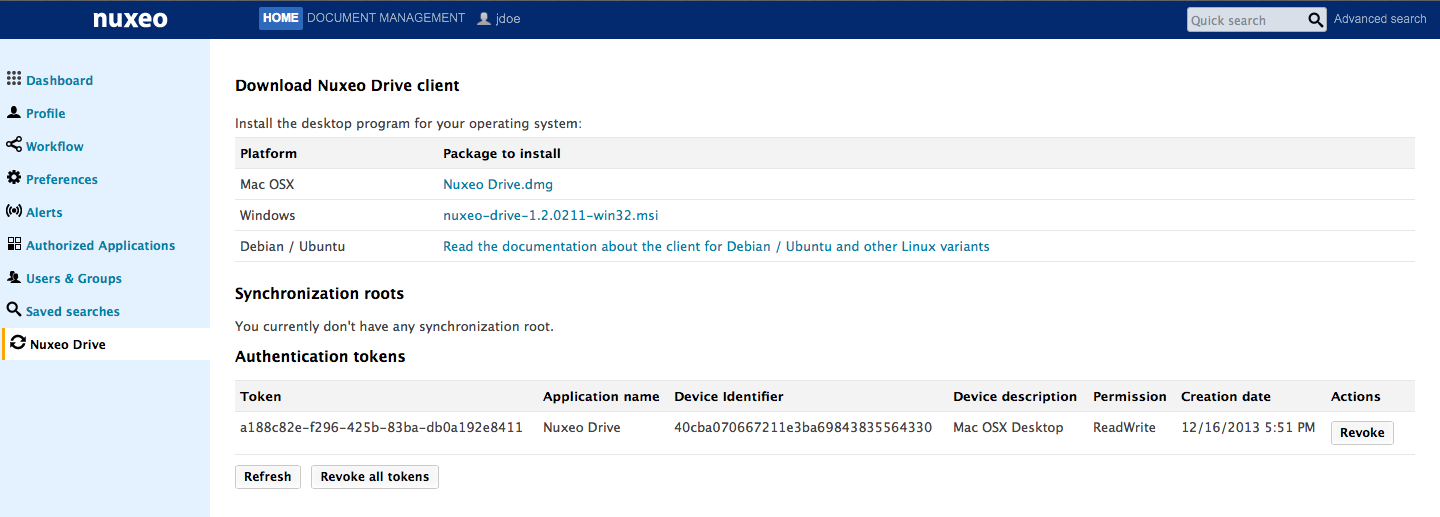
Task: Switch to DOCUMENT MANAGEMENT tab
Action: tap(386, 18)
